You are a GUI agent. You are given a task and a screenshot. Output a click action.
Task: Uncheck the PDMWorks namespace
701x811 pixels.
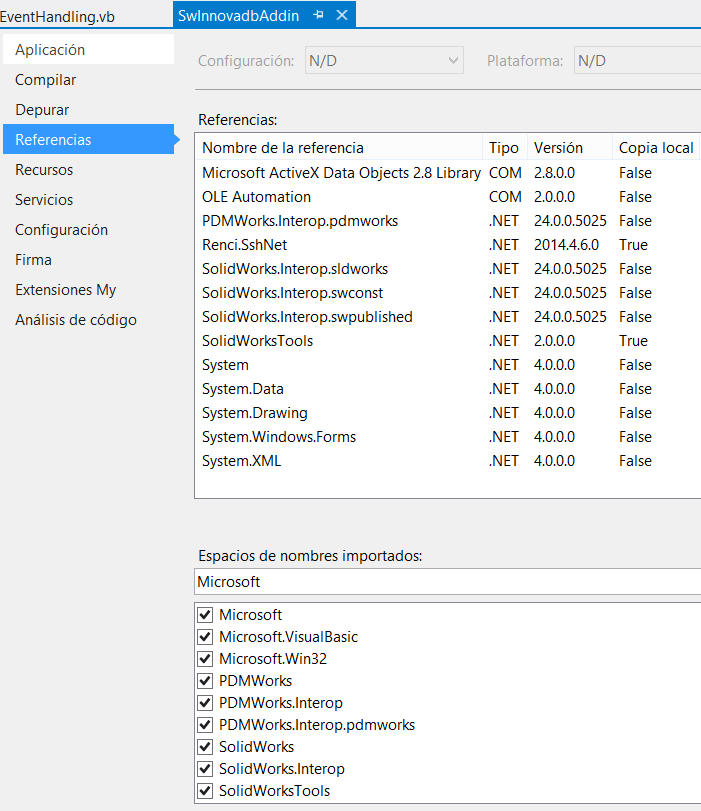pyautogui.click(x=205, y=681)
